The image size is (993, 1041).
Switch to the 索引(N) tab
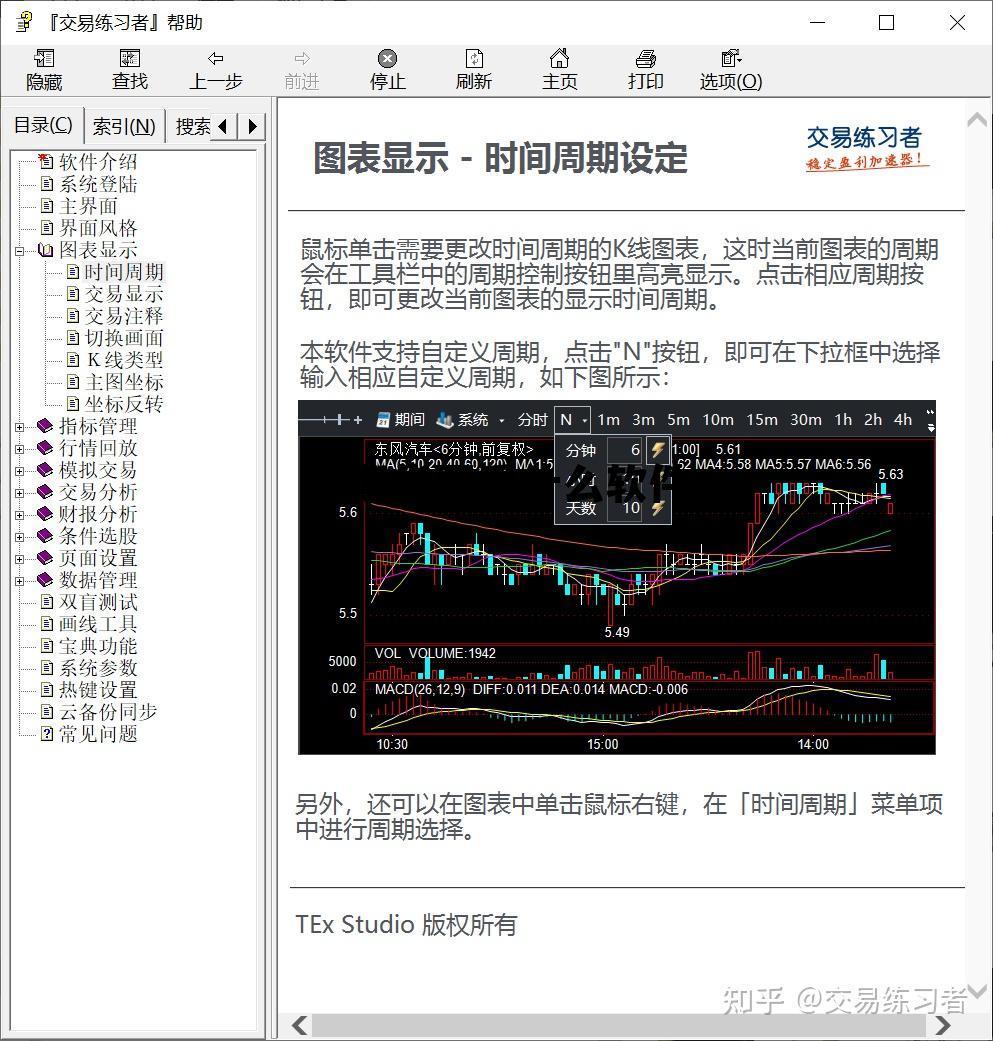[x=124, y=126]
